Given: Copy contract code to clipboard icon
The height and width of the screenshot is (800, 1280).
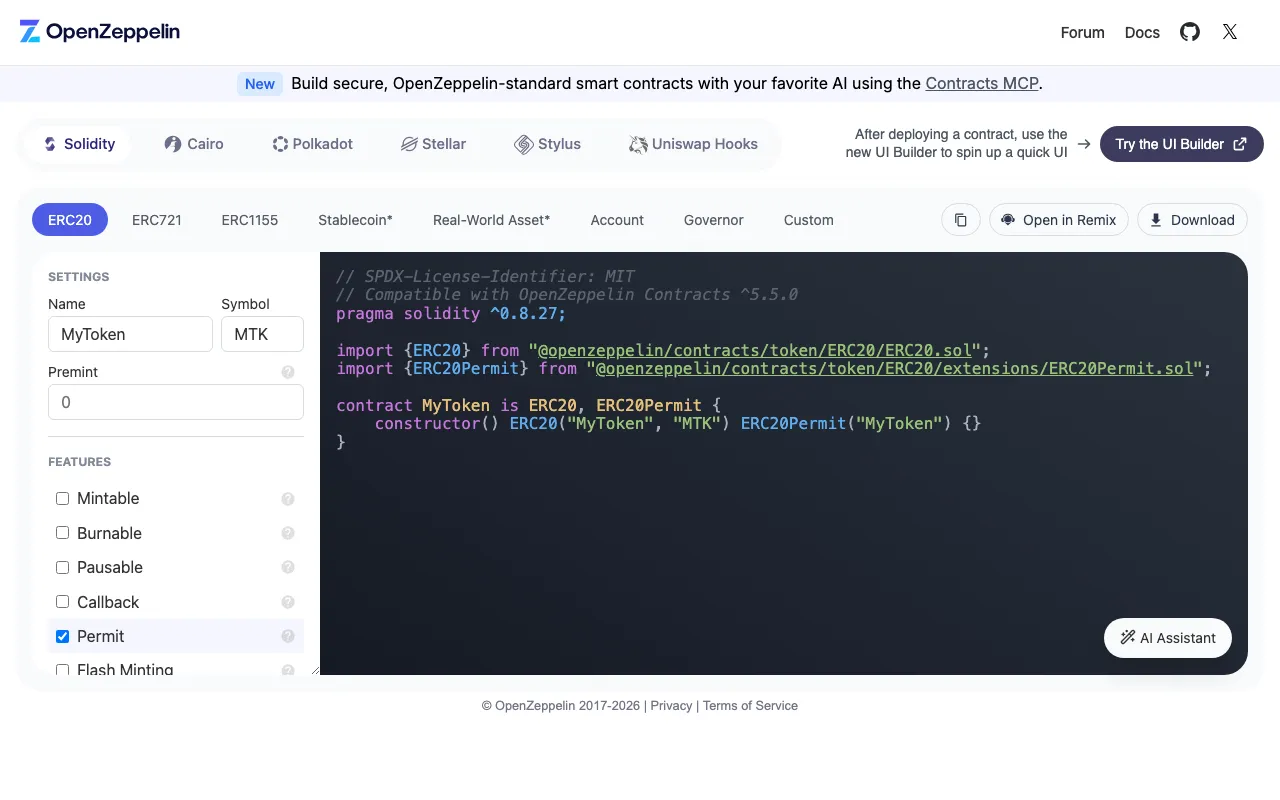Looking at the screenshot, I should (961, 220).
